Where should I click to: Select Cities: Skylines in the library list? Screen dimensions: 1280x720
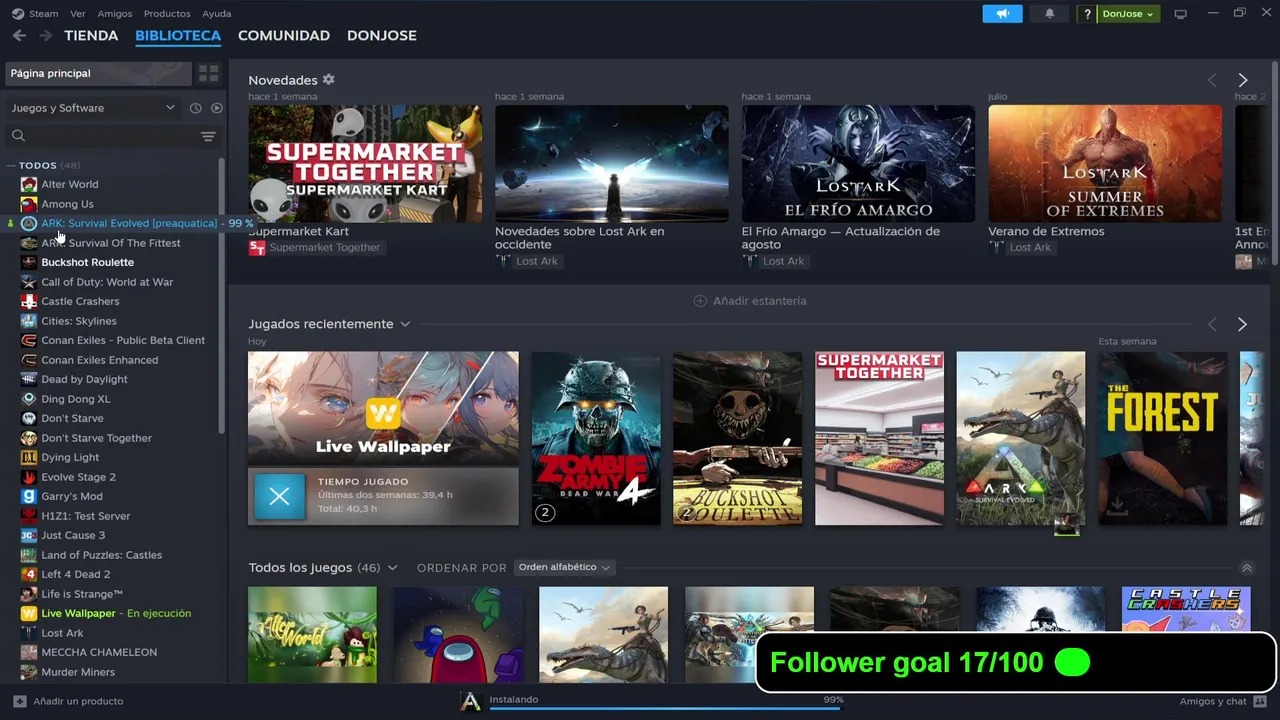tap(79, 321)
